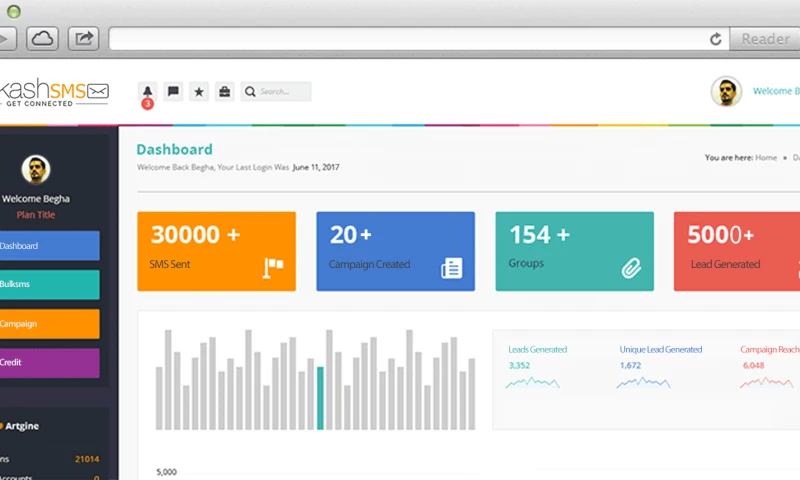Open the Campaign sidebar item
The image size is (800, 480).
[48, 324]
